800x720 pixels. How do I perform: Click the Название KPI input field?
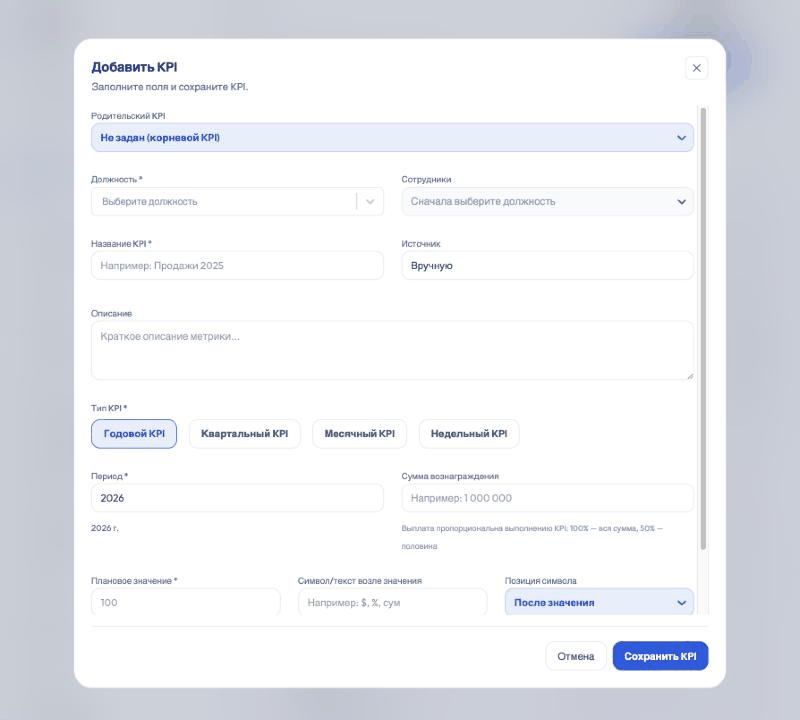(237, 265)
